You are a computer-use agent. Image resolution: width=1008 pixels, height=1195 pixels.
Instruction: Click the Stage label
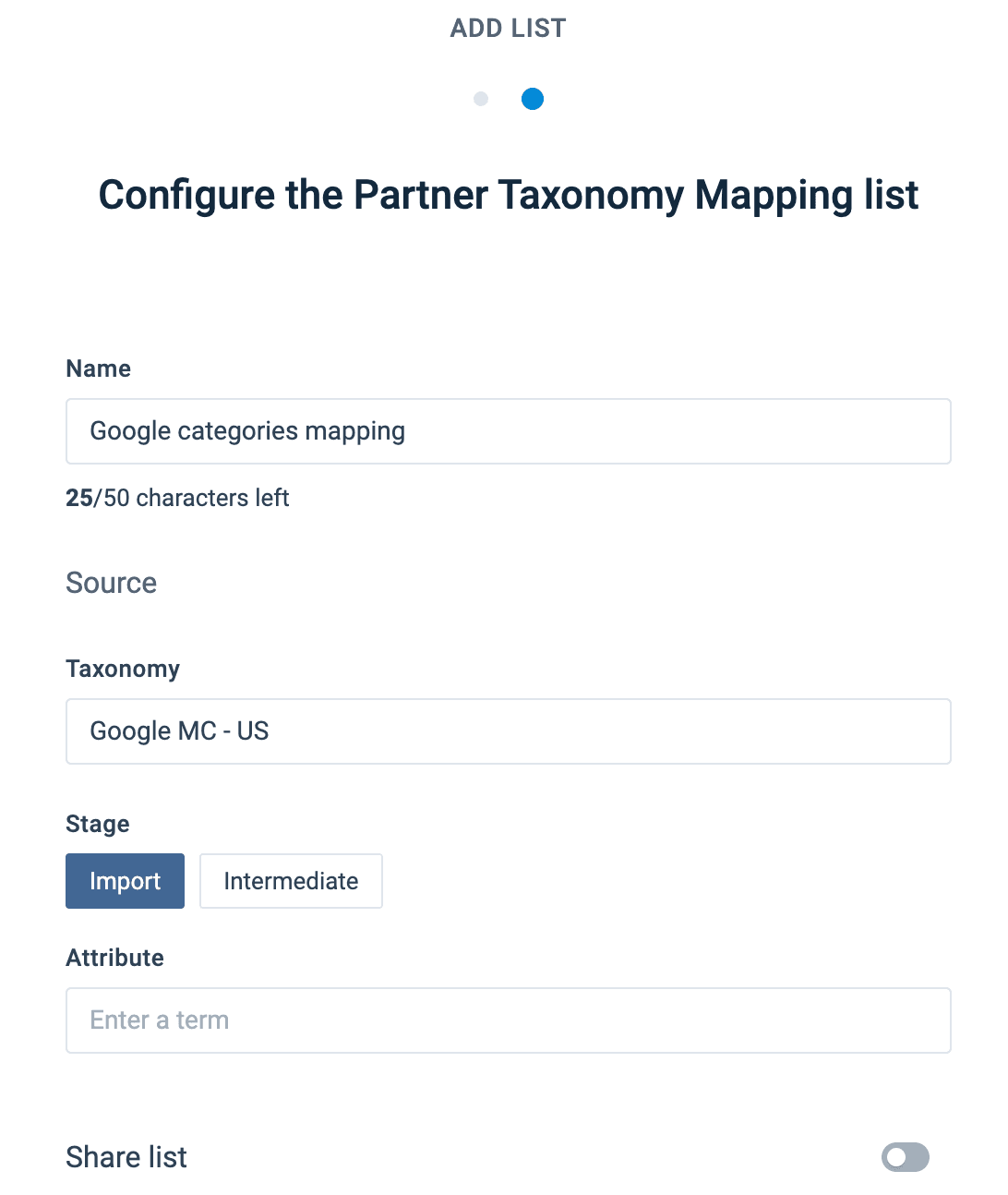[98, 824]
